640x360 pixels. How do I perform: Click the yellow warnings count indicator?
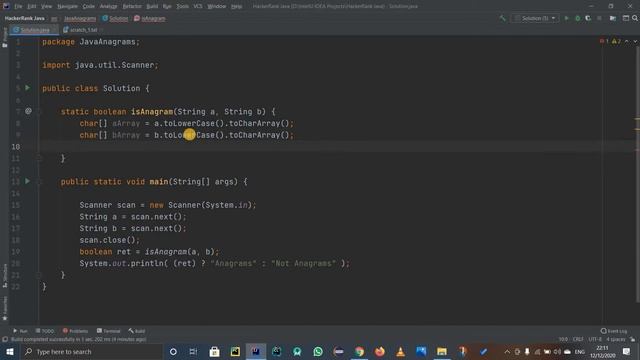pos(616,41)
